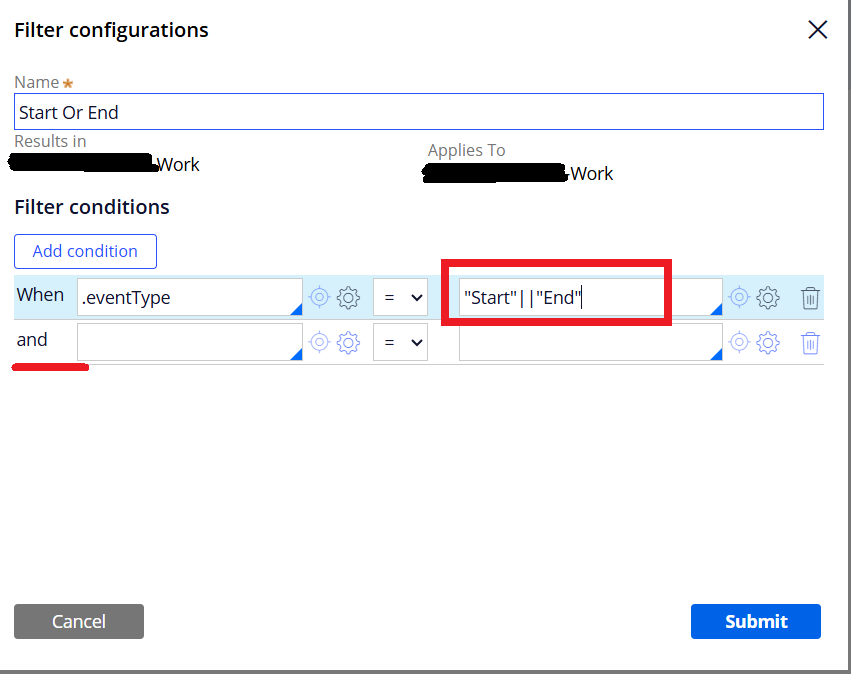Submit the filter configuration
Viewport: 851px width, 676px height.
coord(755,621)
